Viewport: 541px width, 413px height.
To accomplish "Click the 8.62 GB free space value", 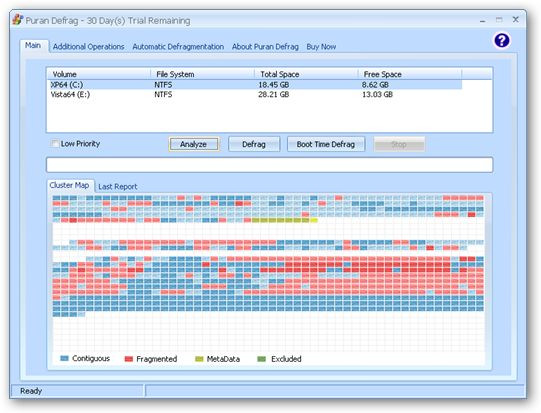I will 375,85.
